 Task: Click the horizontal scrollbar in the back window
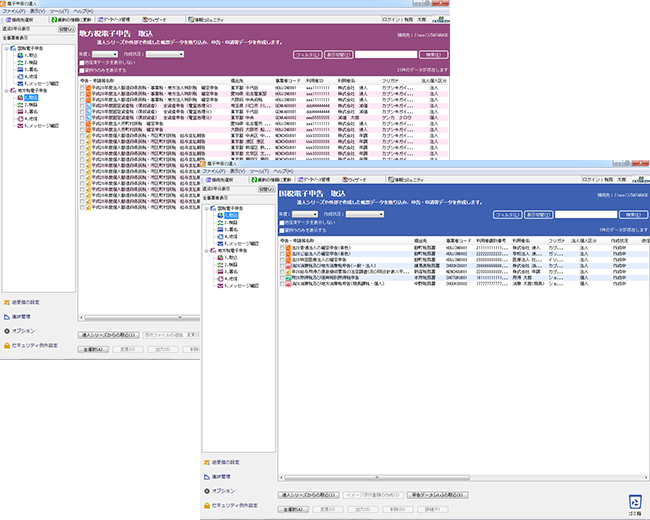tap(139, 318)
